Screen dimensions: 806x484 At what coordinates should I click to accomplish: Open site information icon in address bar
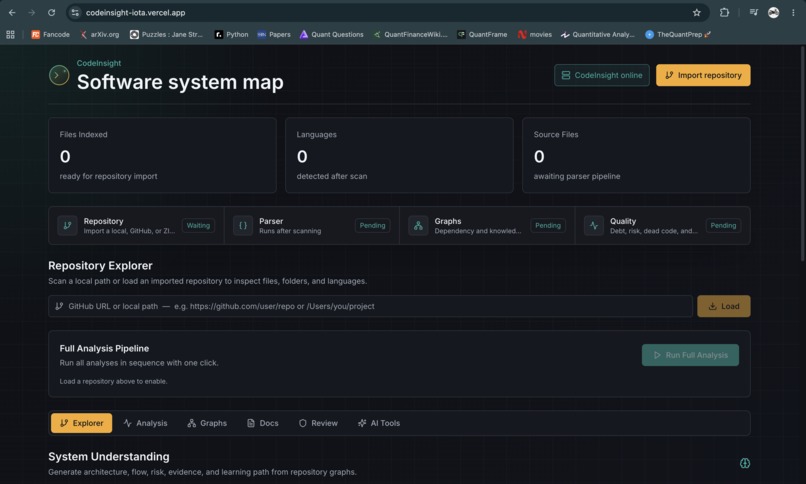click(x=75, y=12)
